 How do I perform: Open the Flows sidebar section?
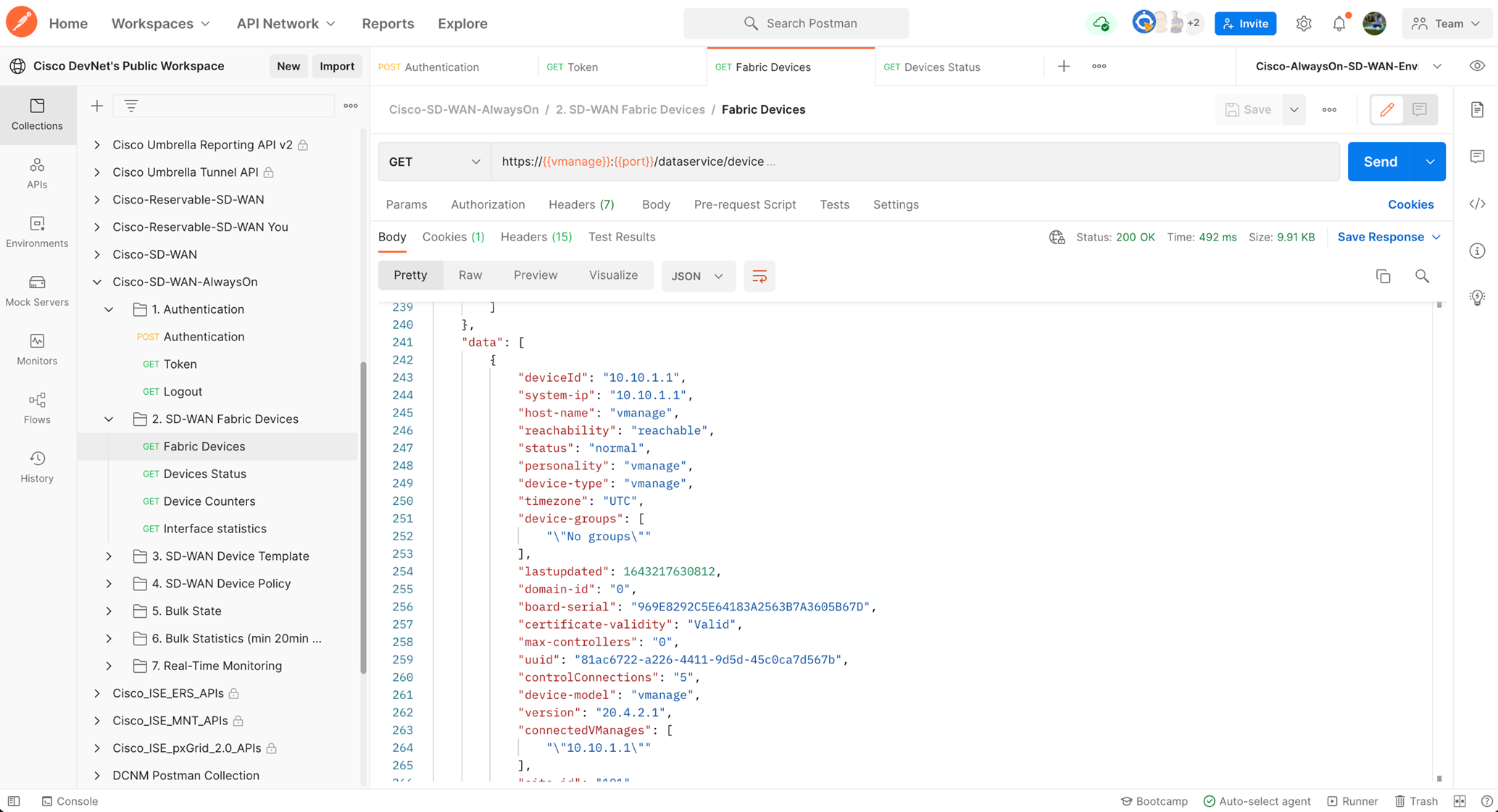coord(37,408)
